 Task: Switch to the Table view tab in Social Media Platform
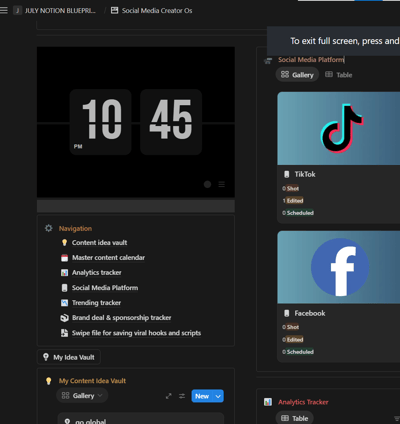coord(339,75)
